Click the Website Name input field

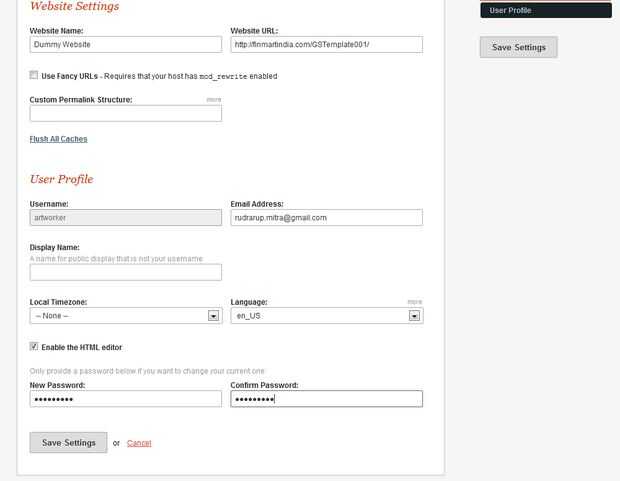[126, 44]
